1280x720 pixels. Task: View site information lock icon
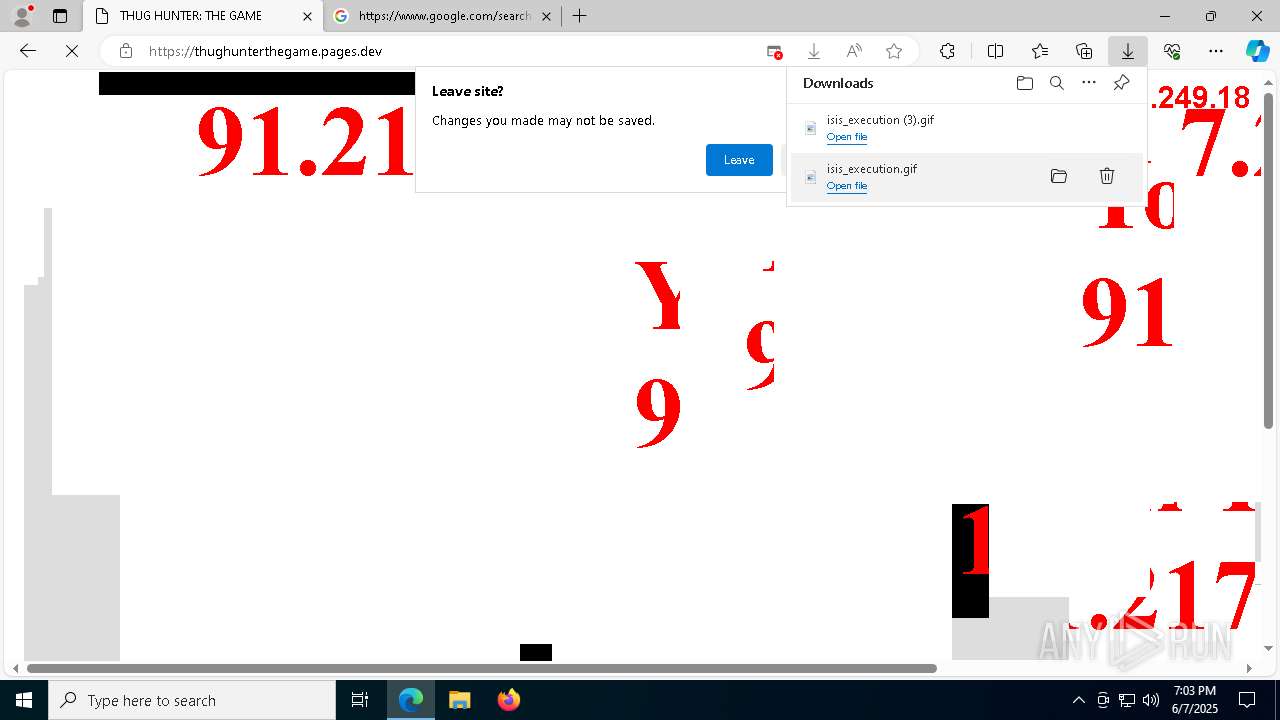(x=126, y=51)
